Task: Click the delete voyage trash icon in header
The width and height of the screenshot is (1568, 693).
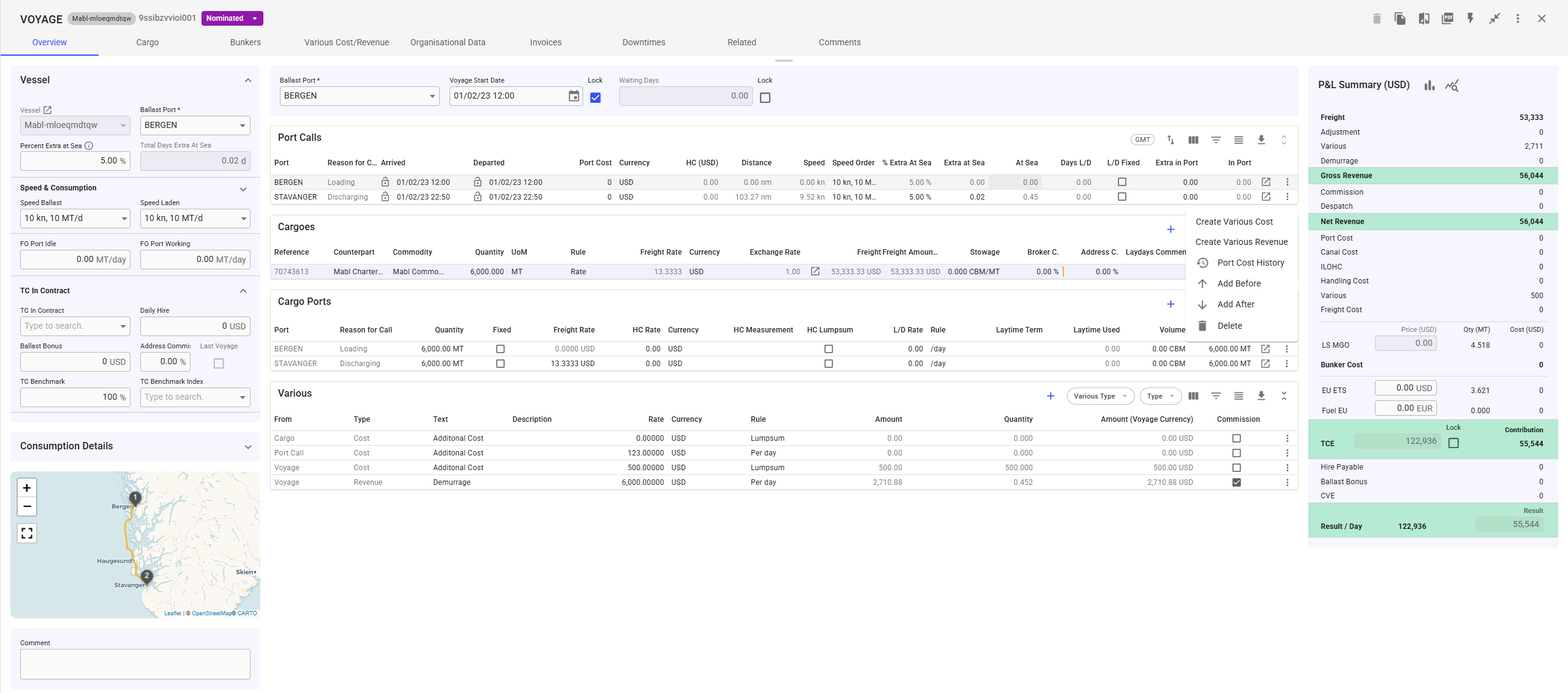Action: 1376,18
